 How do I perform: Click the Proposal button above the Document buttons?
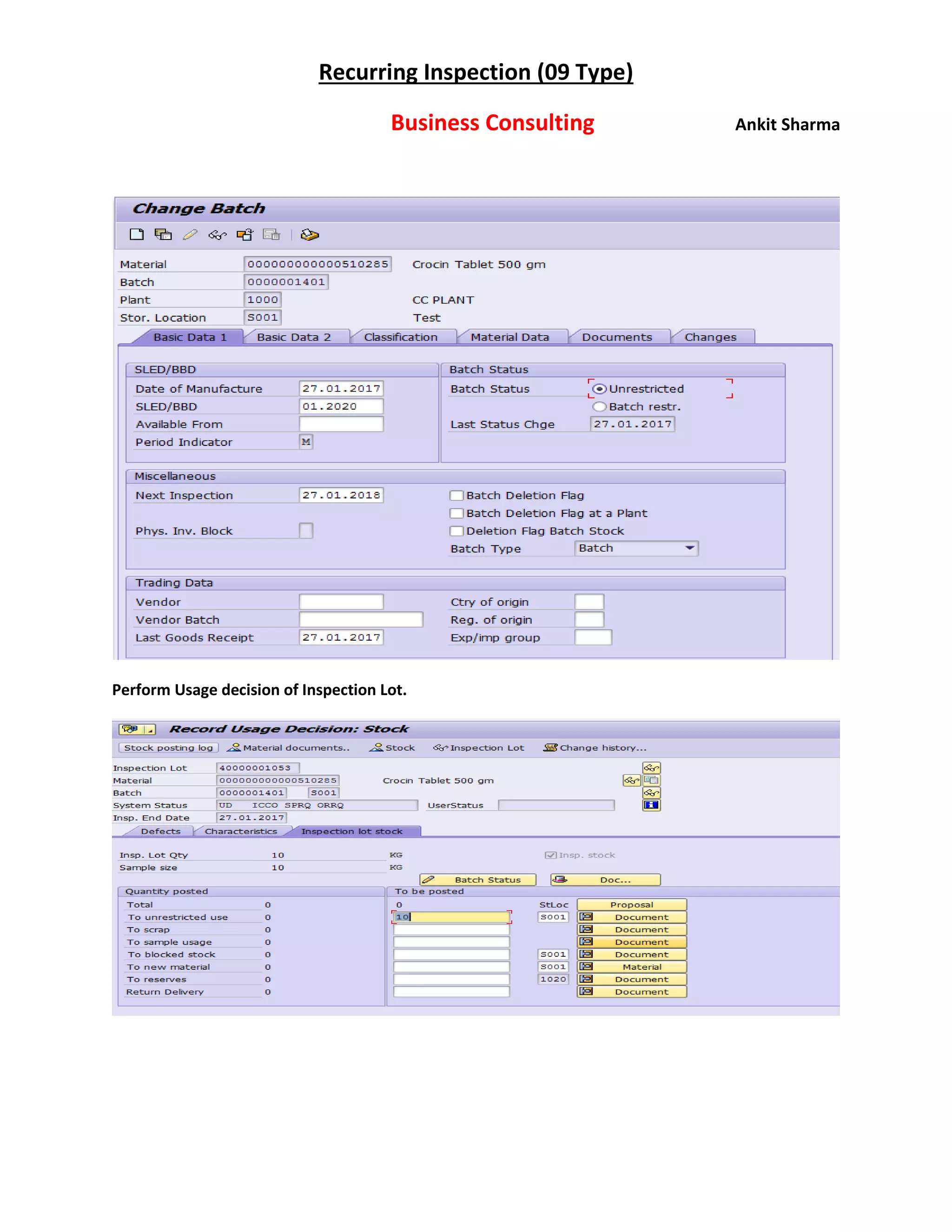pyautogui.click(x=632, y=905)
